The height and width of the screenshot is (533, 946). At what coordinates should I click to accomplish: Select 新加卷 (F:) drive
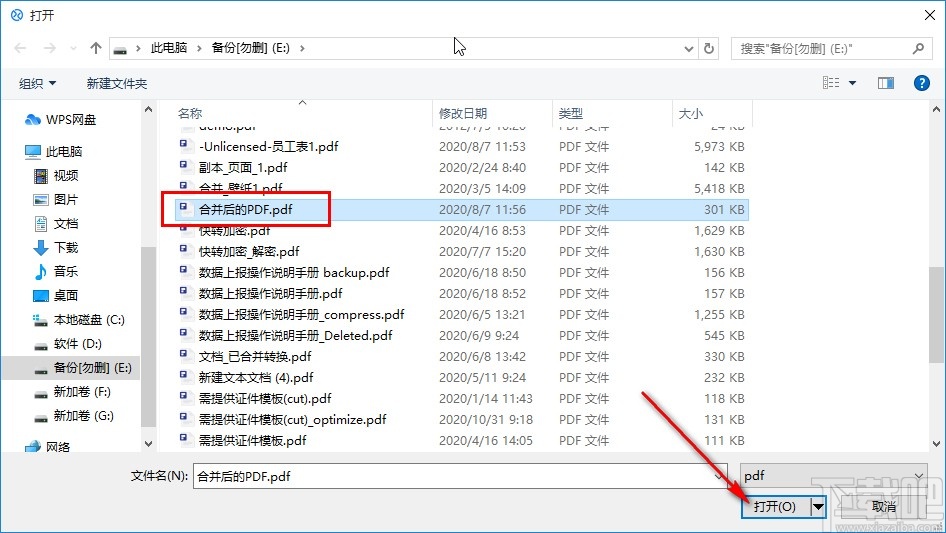pyautogui.click(x=72, y=392)
